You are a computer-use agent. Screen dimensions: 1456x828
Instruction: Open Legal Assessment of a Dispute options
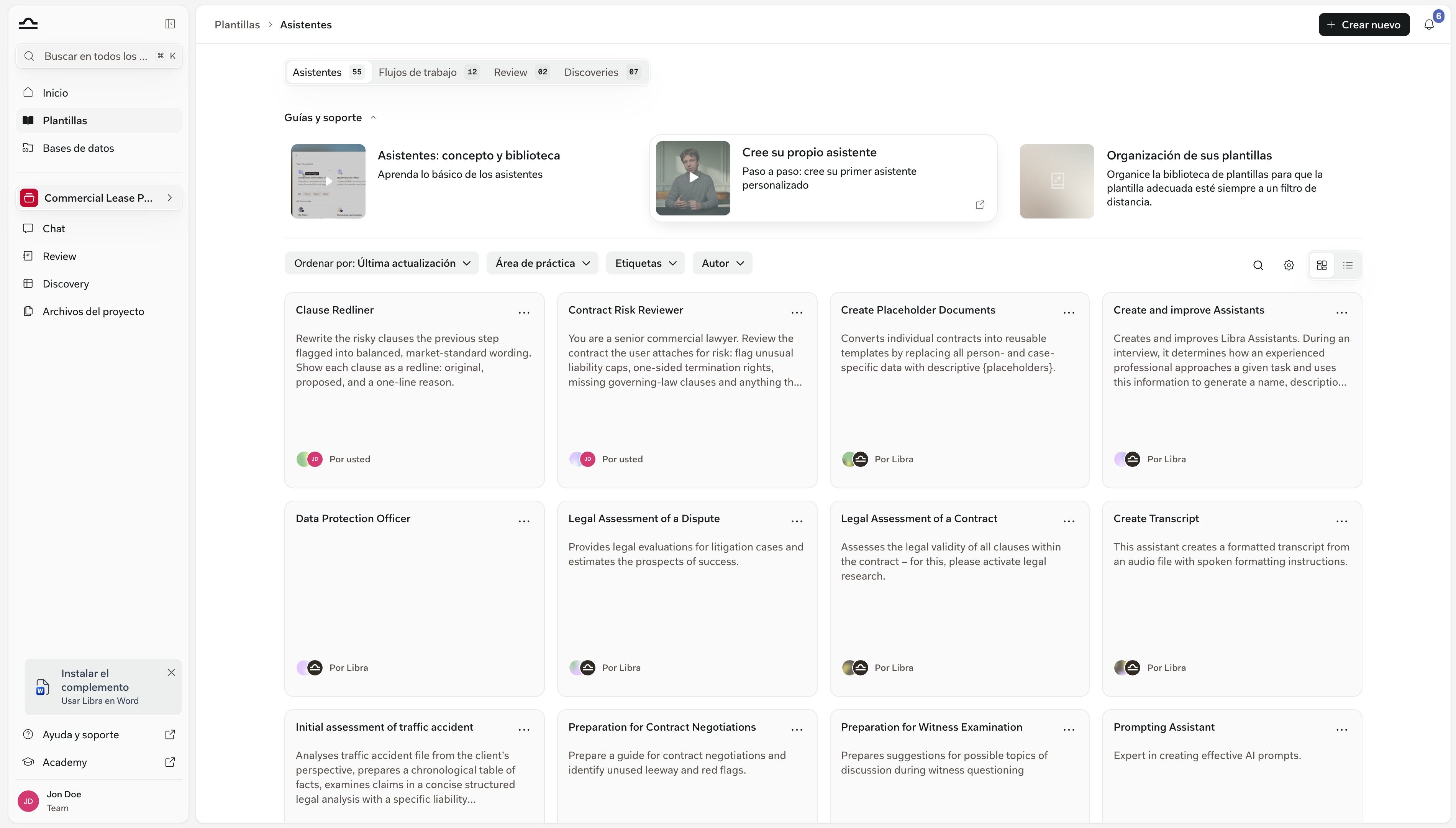pos(797,521)
